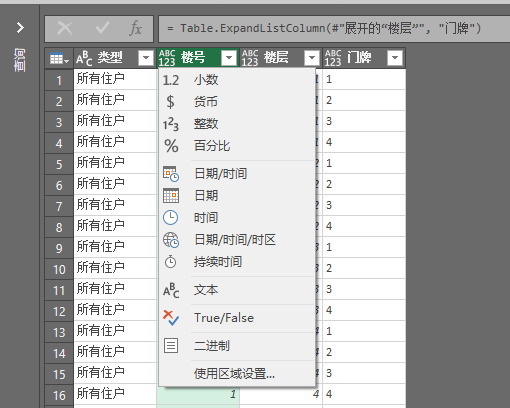Click the ABC type icon of 类型 column
The width and height of the screenshot is (510, 408).
pyautogui.click(x=84, y=58)
